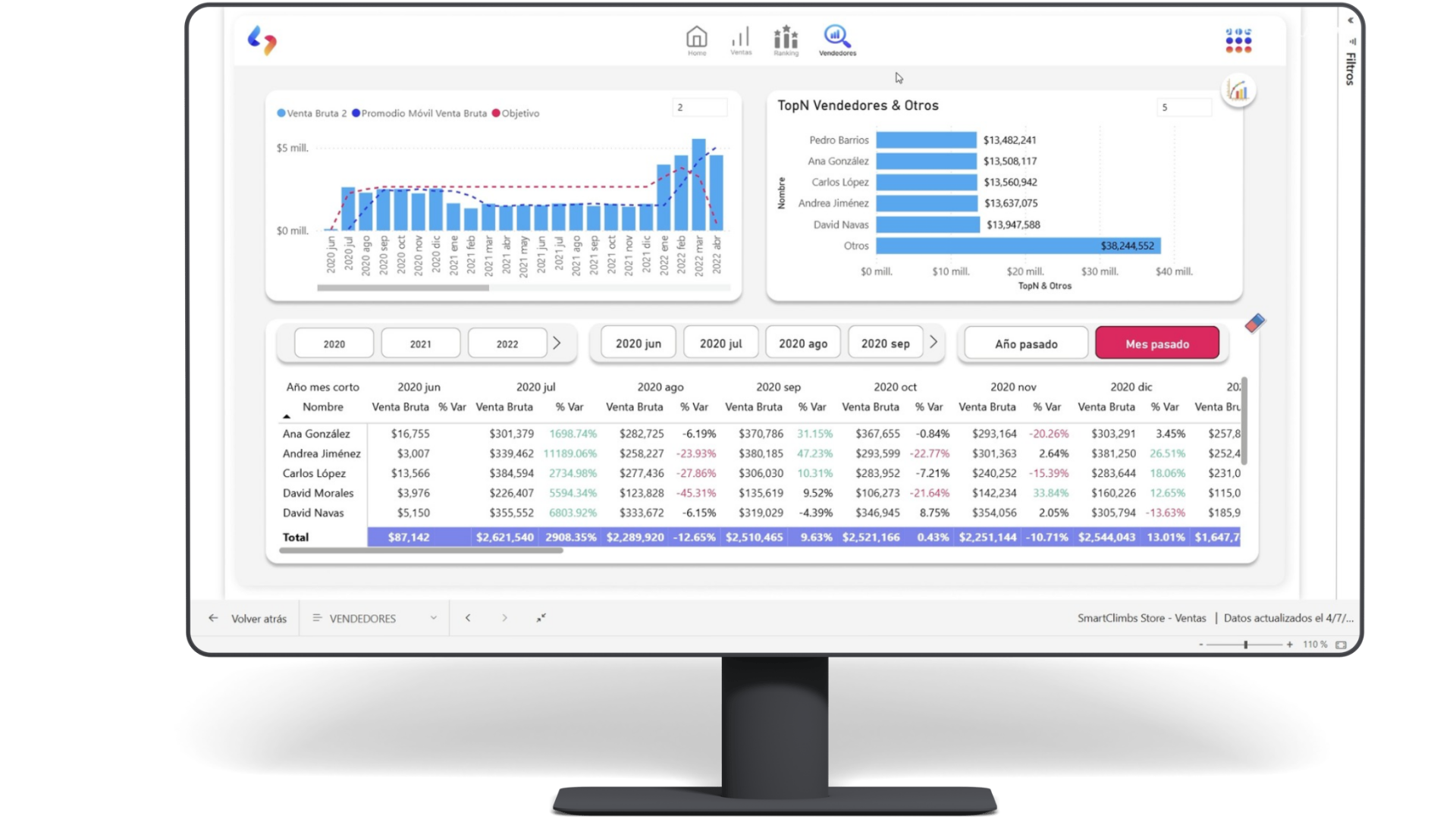Click the fit-to-page icon beside zoom percentage

click(x=1341, y=645)
